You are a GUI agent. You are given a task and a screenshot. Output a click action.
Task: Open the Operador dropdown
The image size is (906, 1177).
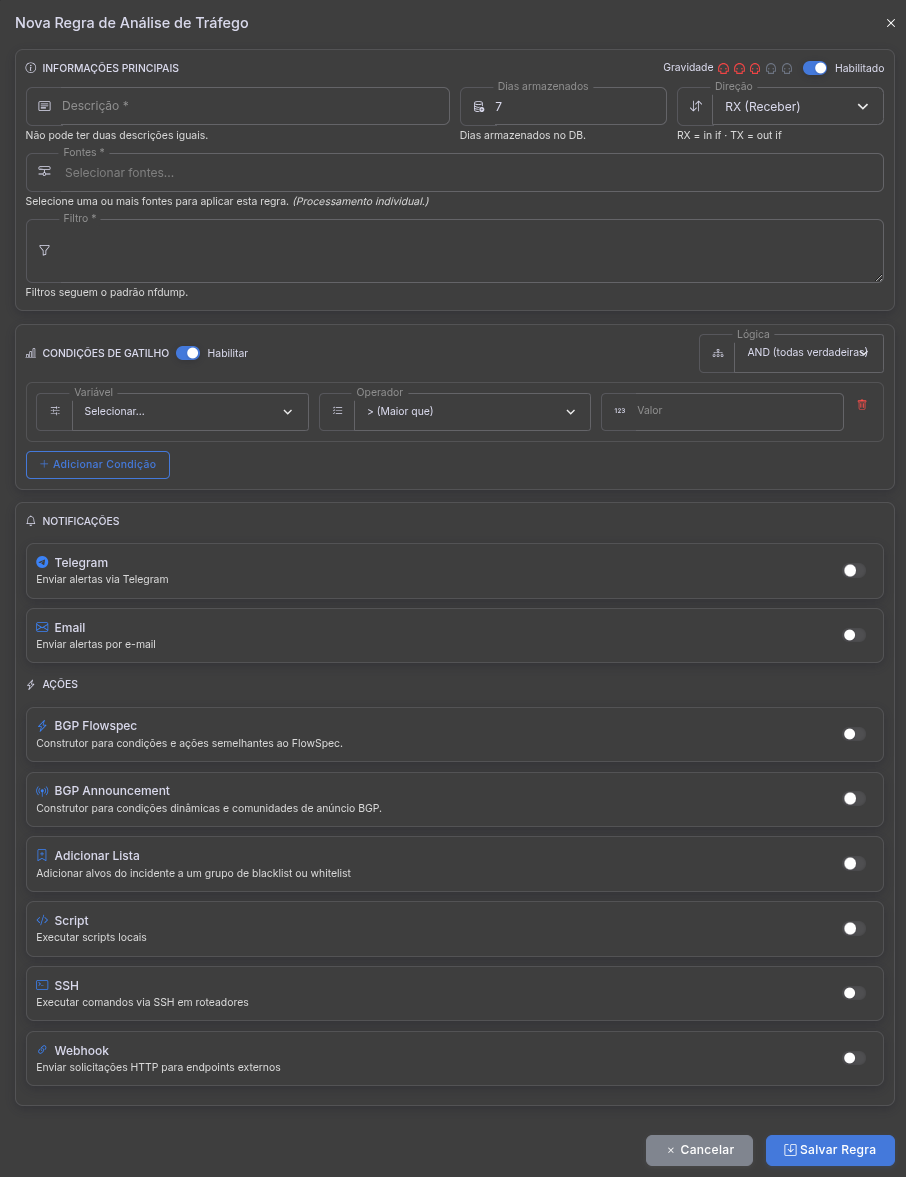pos(471,411)
